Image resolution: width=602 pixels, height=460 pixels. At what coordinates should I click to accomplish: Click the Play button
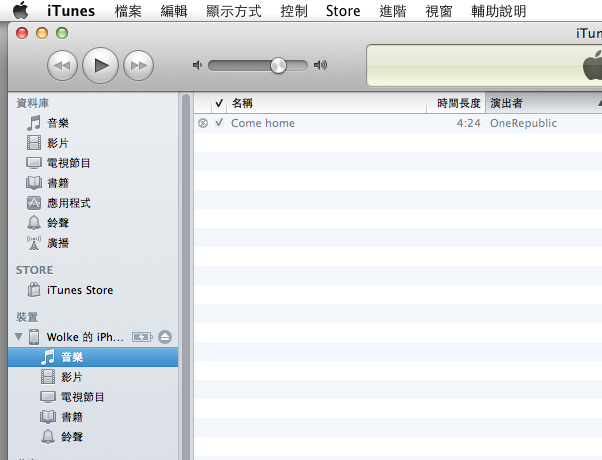click(x=100, y=65)
